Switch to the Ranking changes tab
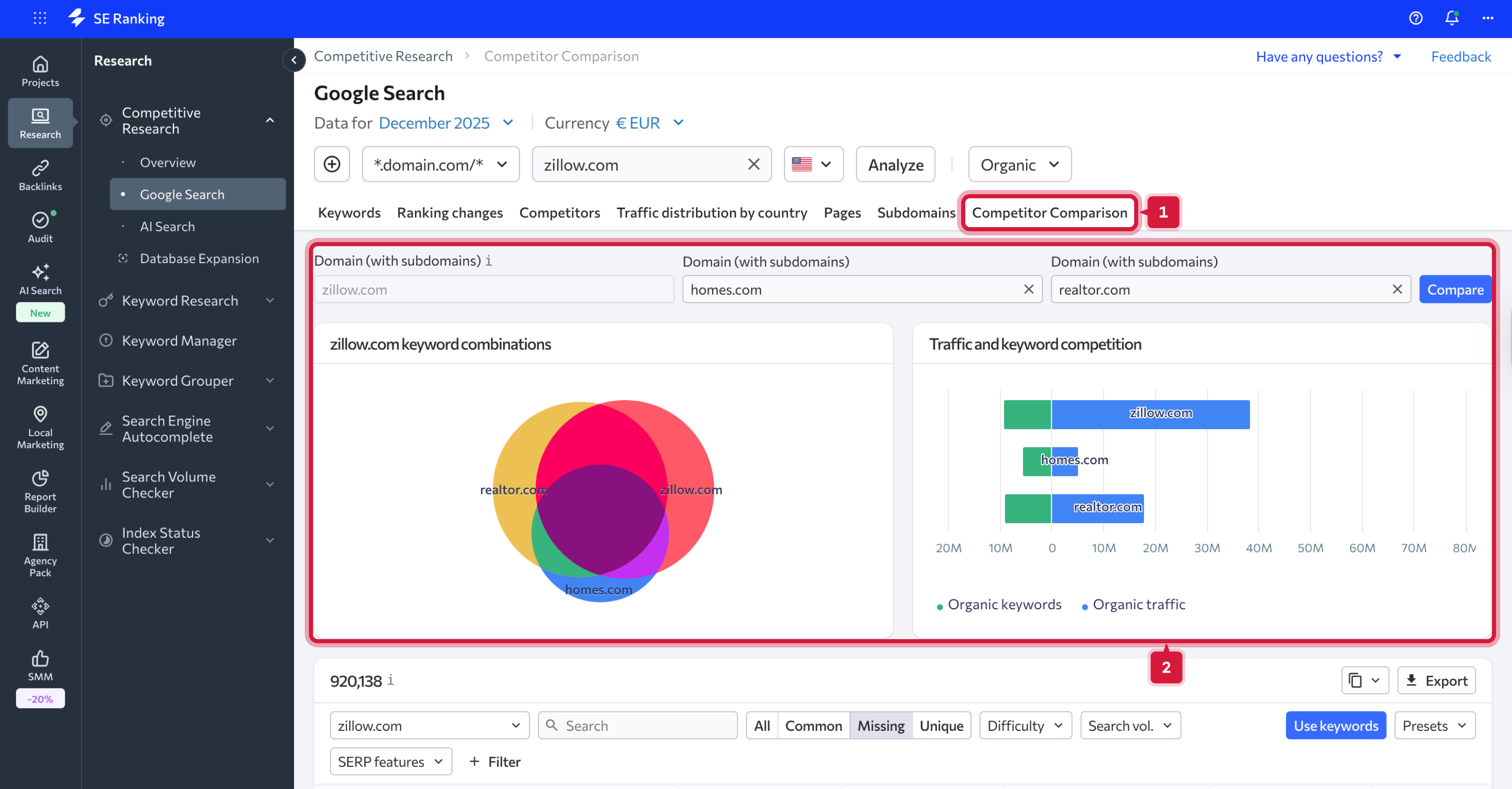Viewport: 1512px width, 789px height. (x=449, y=213)
